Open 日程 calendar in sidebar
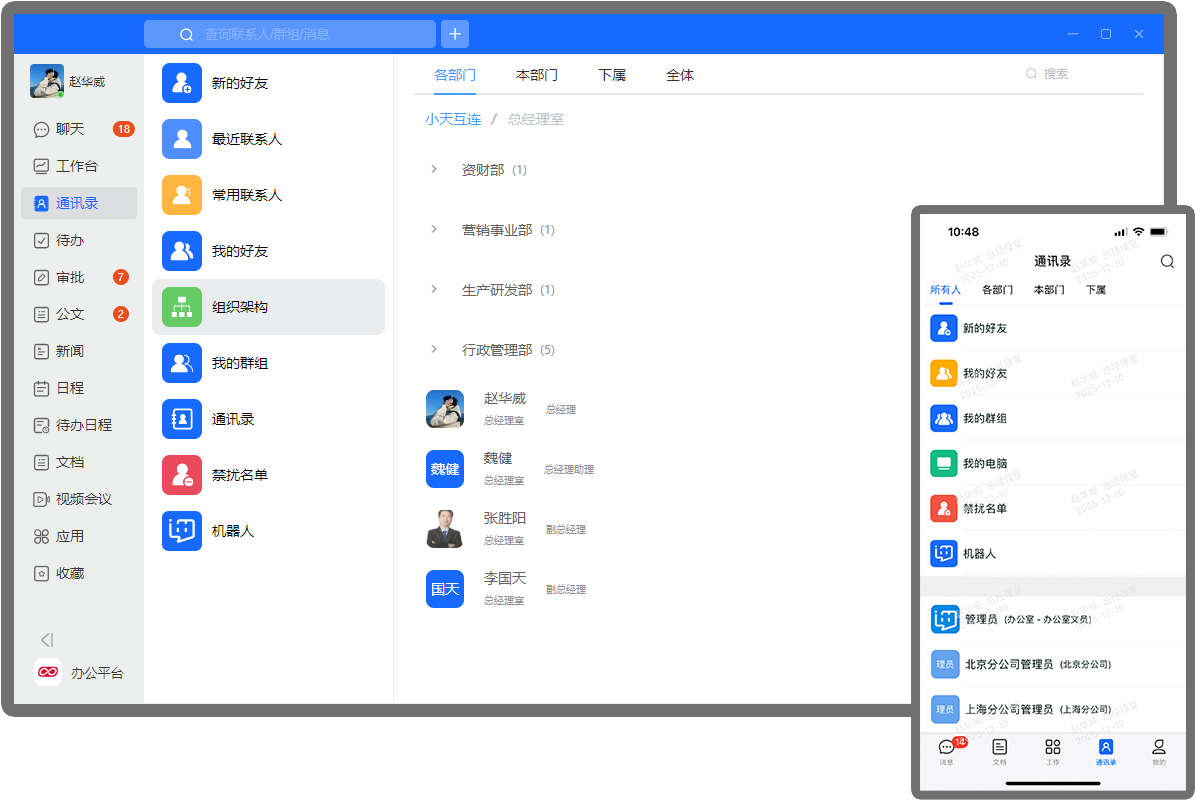1195x800 pixels. coord(79,388)
